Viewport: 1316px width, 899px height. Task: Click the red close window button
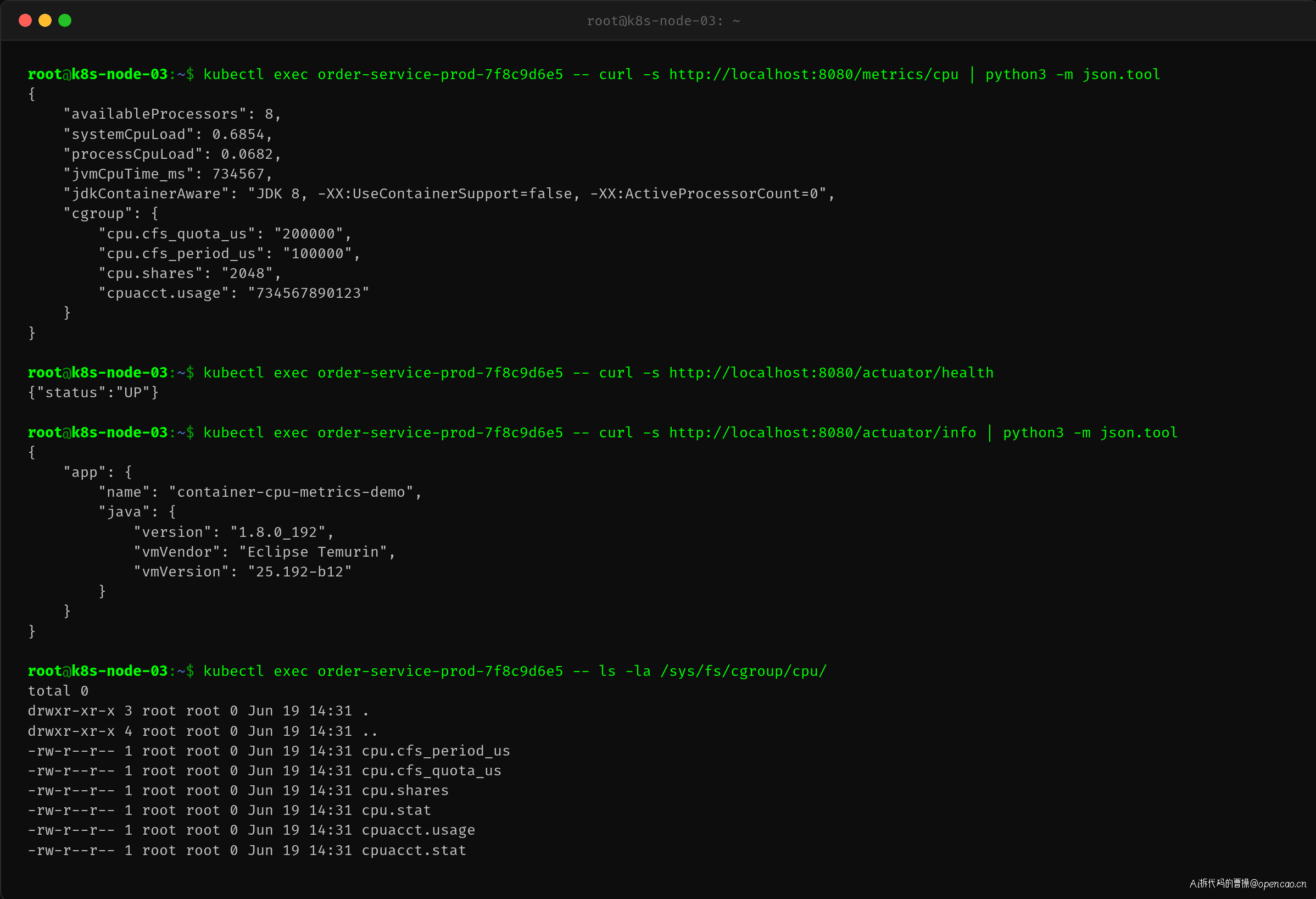pos(25,21)
